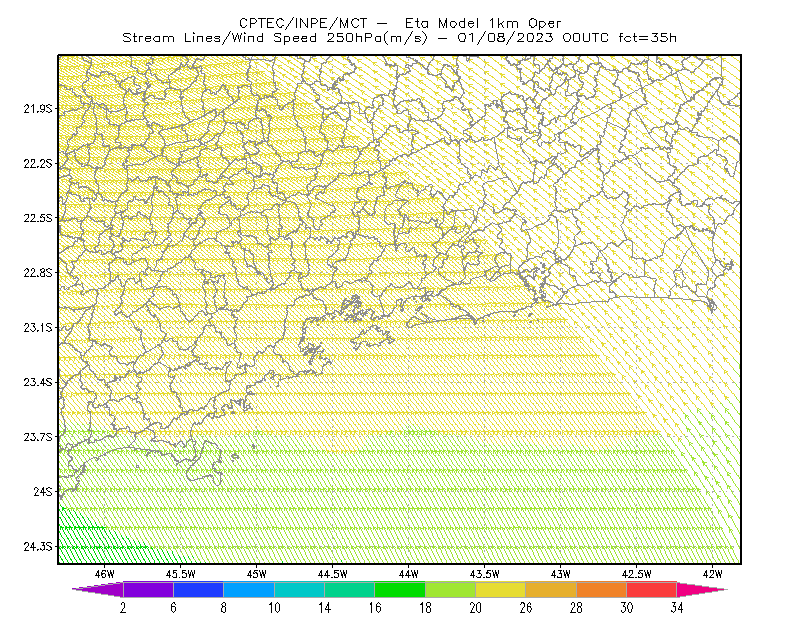
Task: Click the 21.9S latitude axis label
Action: [37, 108]
